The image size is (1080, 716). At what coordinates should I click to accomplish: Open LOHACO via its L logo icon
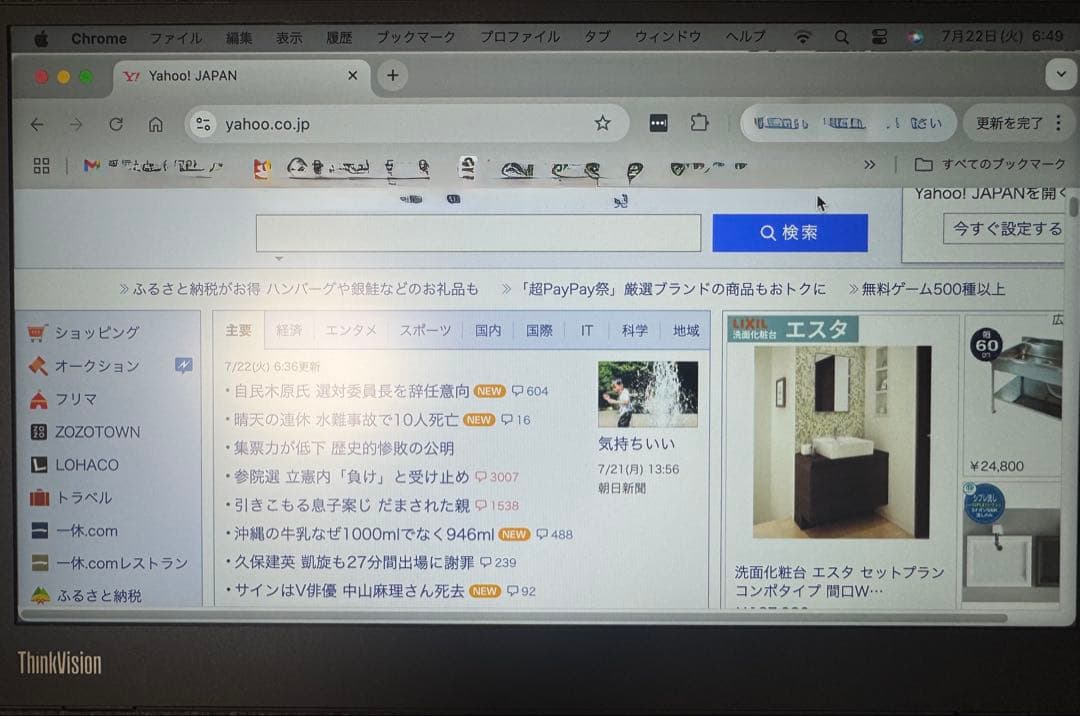(37, 464)
